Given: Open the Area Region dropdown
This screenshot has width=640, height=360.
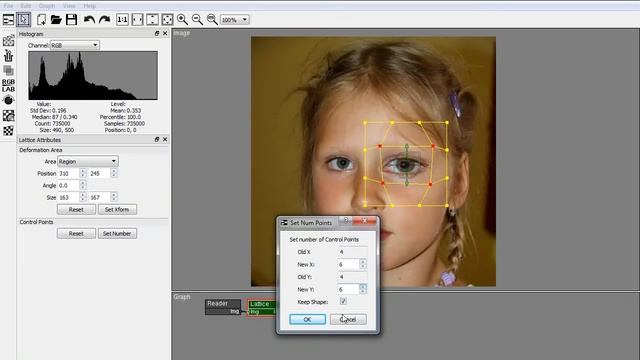Looking at the screenshot, I should point(88,161).
